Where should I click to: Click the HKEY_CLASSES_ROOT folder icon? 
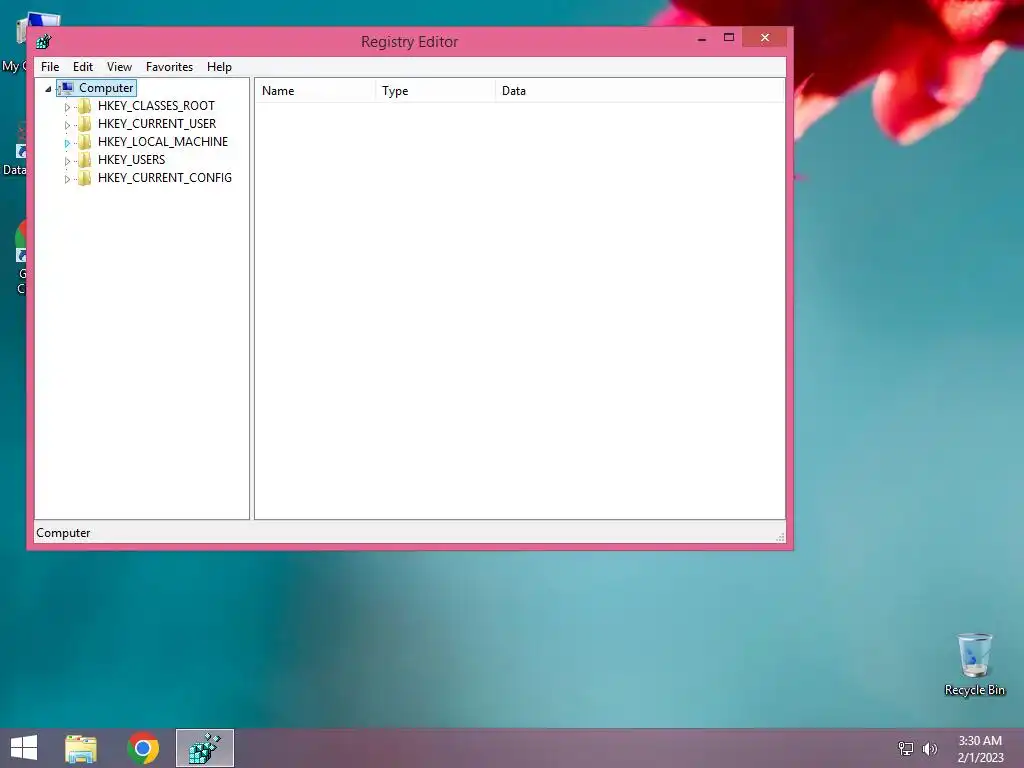coord(84,106)
